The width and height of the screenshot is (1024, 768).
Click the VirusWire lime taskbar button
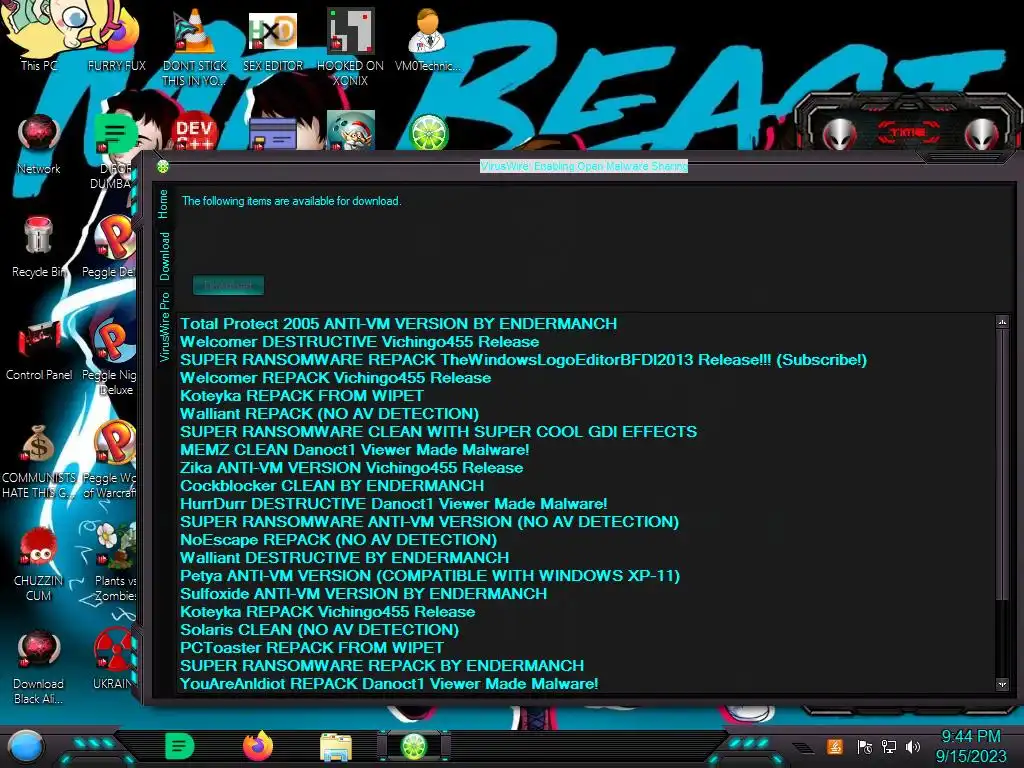click(x=414, y=746)
